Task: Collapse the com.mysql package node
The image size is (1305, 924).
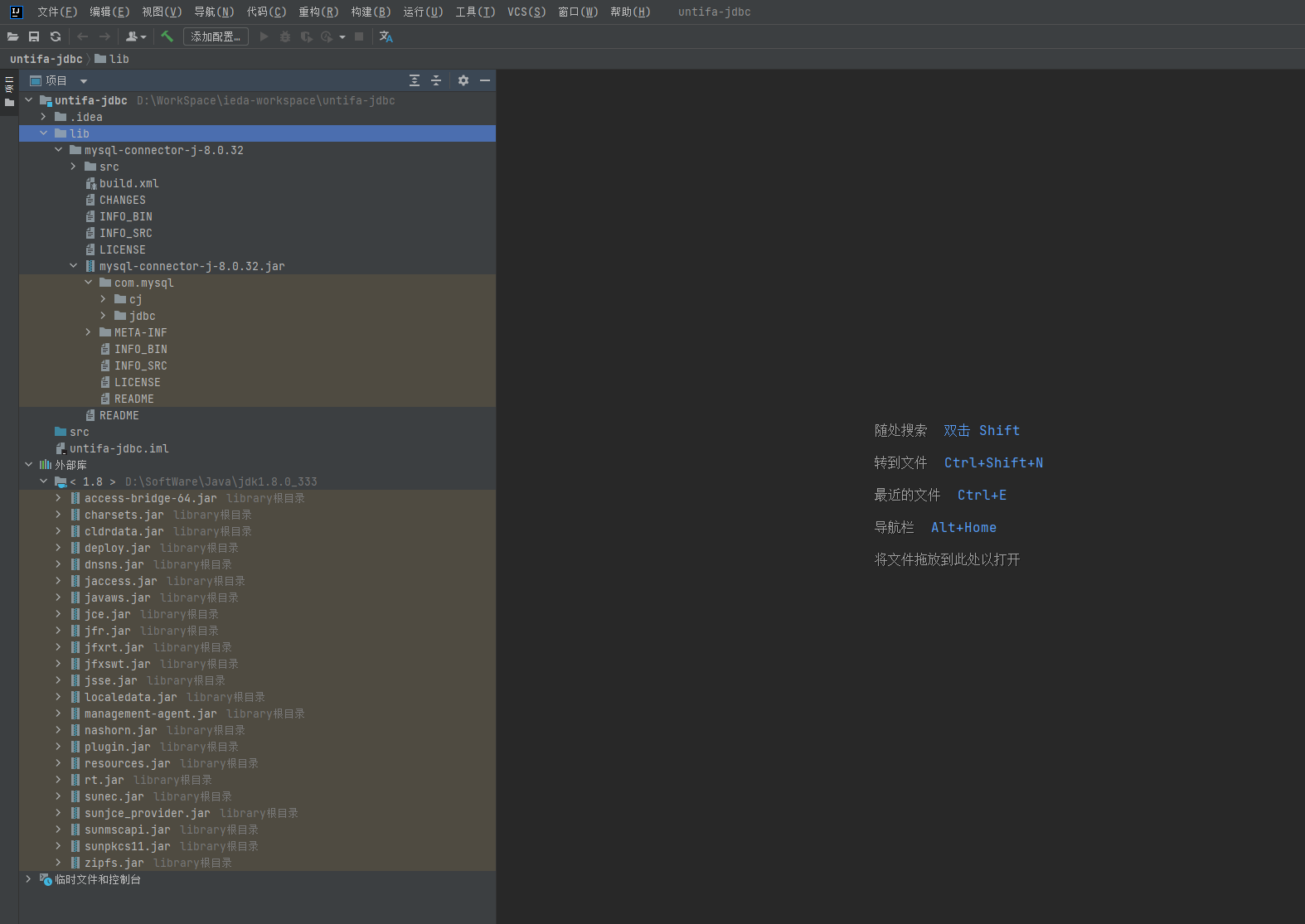Action: coord(89,283)
